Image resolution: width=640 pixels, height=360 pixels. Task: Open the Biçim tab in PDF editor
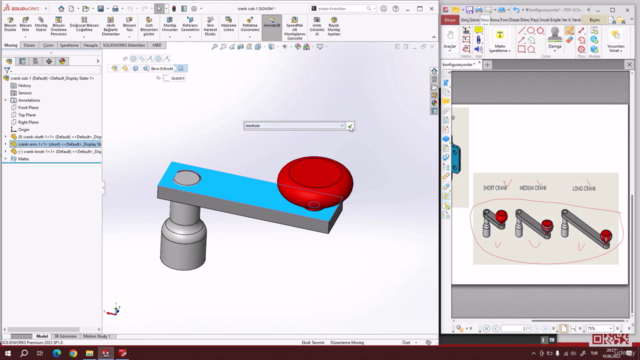594,20
